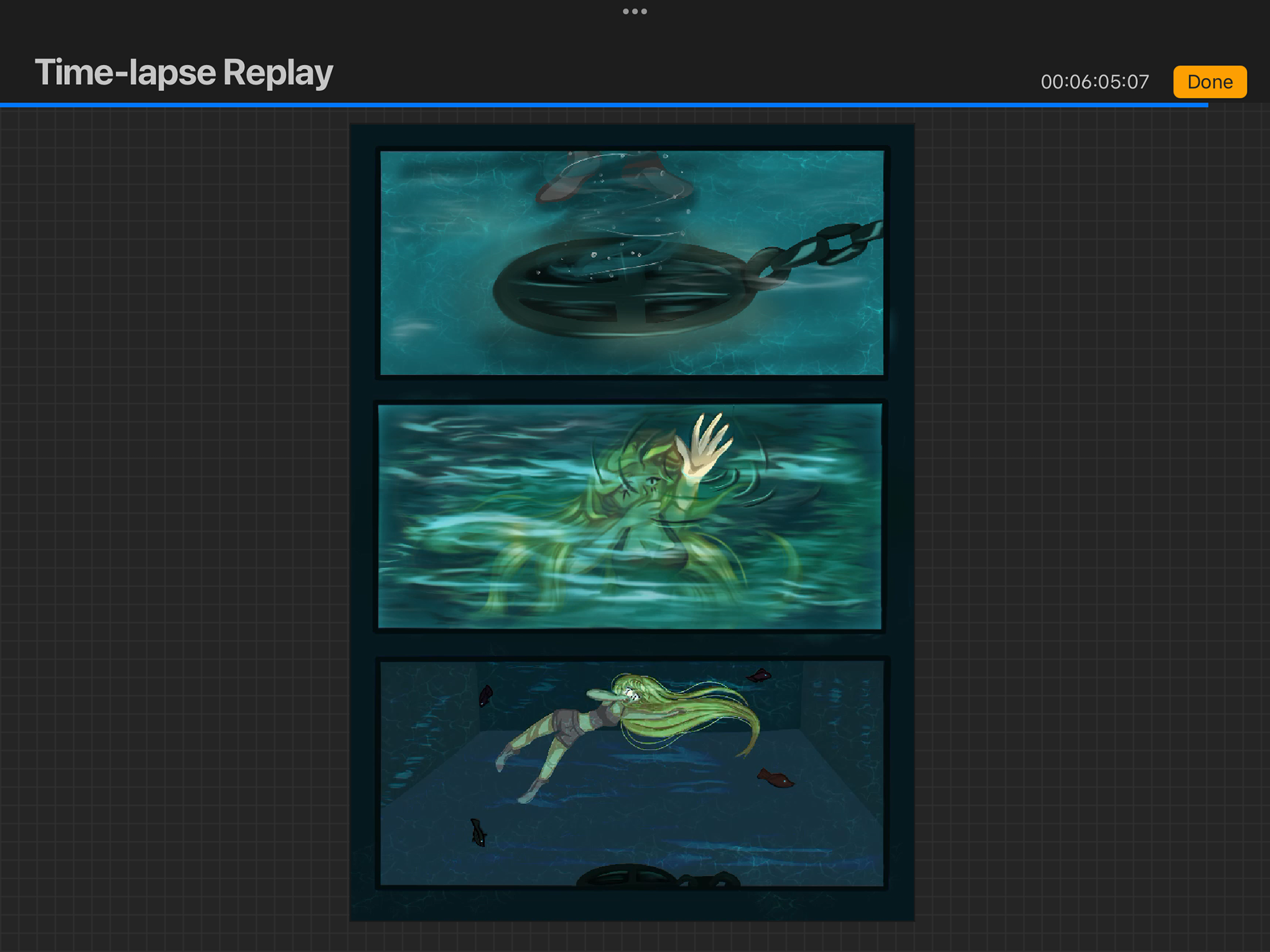
Task: Tap the three-dot multitasking icon at top
Action: [634, 11]
